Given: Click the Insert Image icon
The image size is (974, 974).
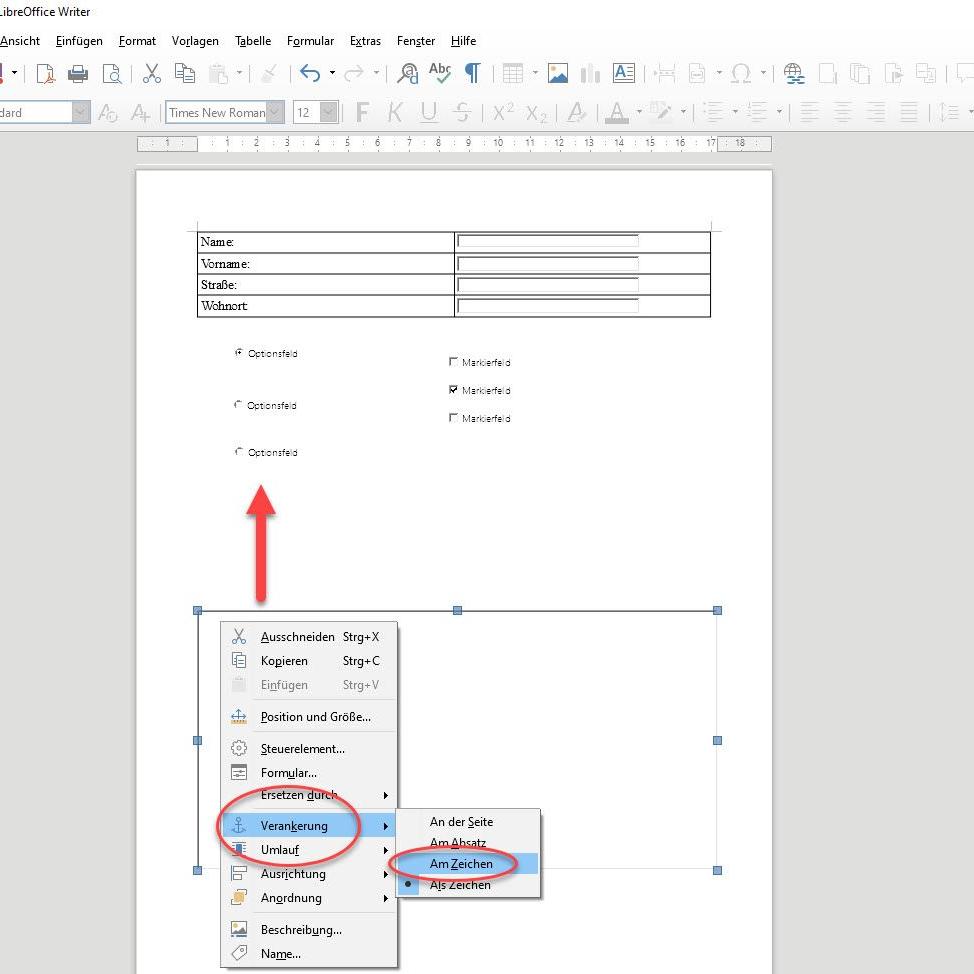Looking at the screenshot, I should (x=558, y=73).
